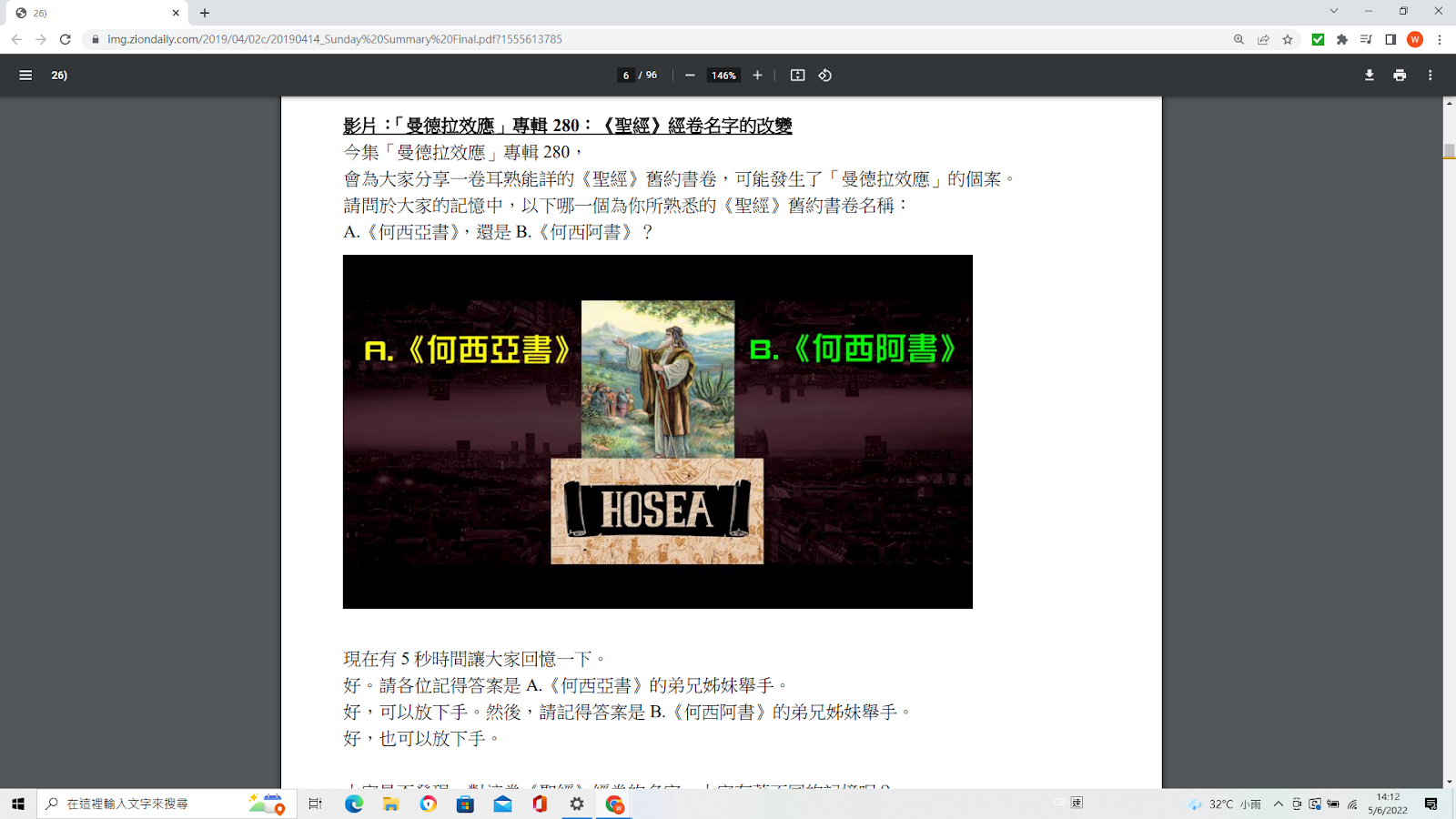Screen dimensions: 1456x819
Task: Open the notification center icon
Action: 1431,804
